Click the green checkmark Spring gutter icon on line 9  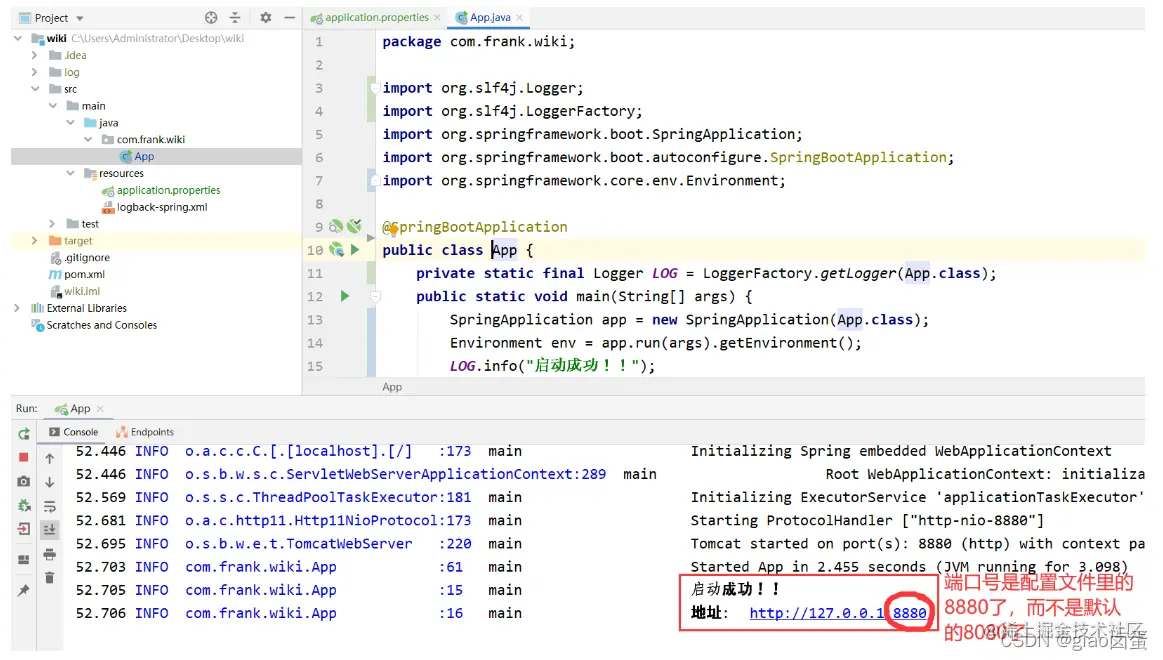coord(355,225)
